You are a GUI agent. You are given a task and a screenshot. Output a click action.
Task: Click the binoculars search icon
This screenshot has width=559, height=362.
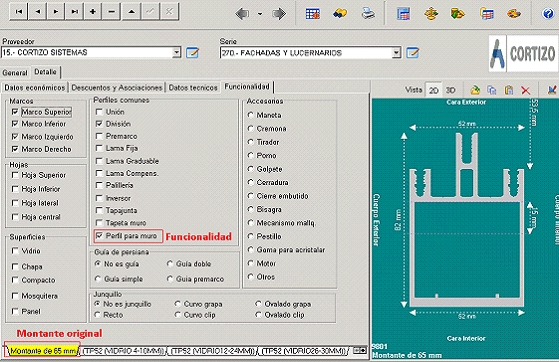340,14
